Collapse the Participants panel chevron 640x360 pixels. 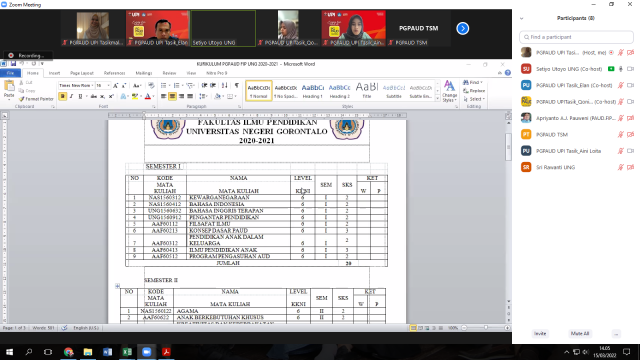(x=522, y=18)
